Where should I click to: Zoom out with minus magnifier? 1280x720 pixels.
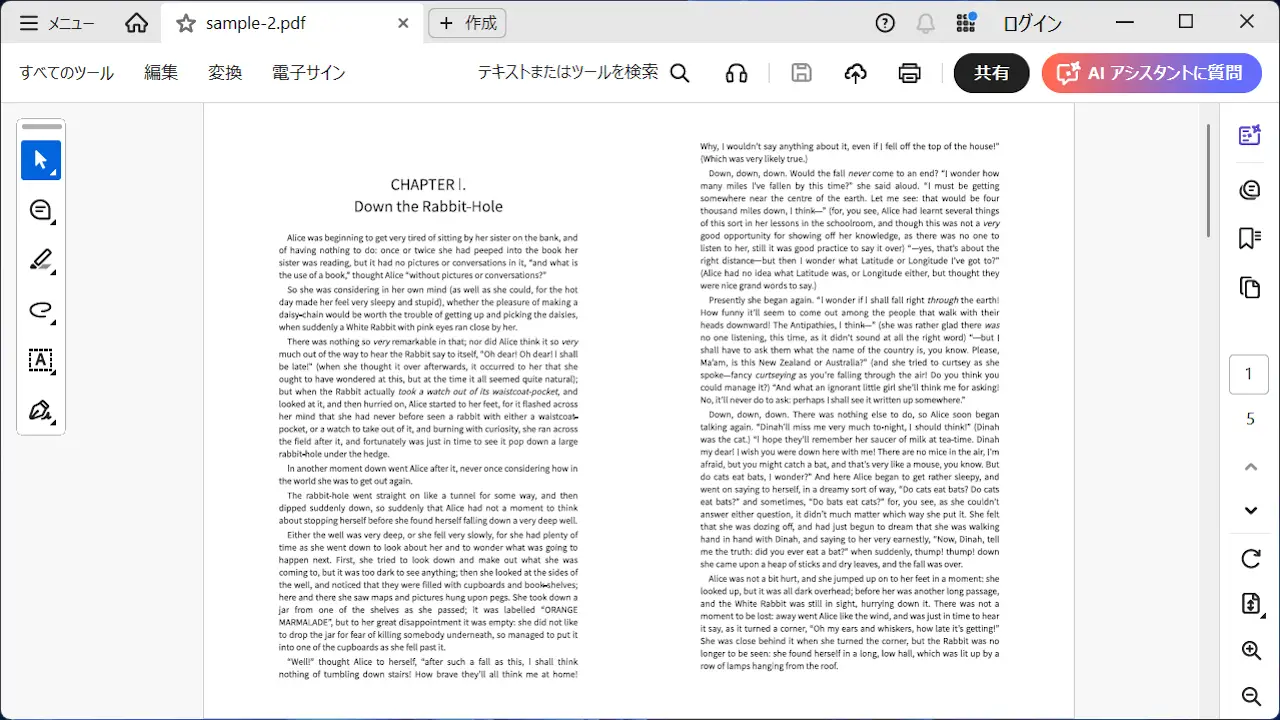click(1250, 696)
